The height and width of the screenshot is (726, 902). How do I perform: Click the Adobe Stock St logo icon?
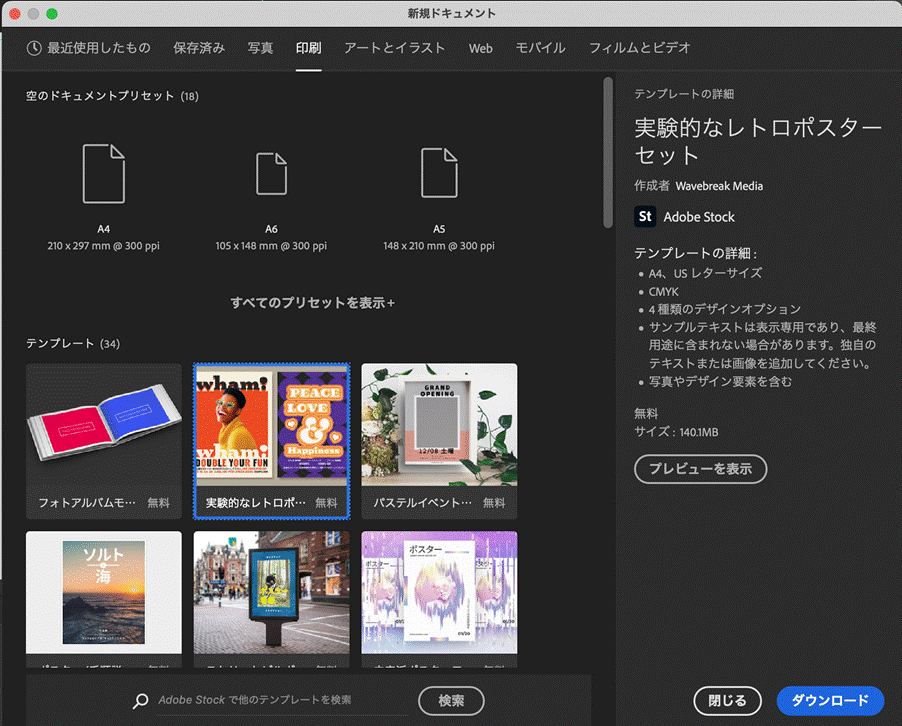tap(645, 217)
